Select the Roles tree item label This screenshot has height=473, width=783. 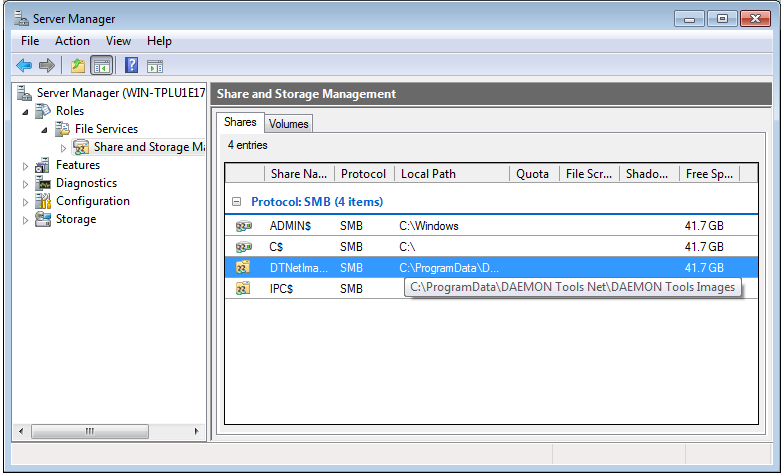[70, 111]
